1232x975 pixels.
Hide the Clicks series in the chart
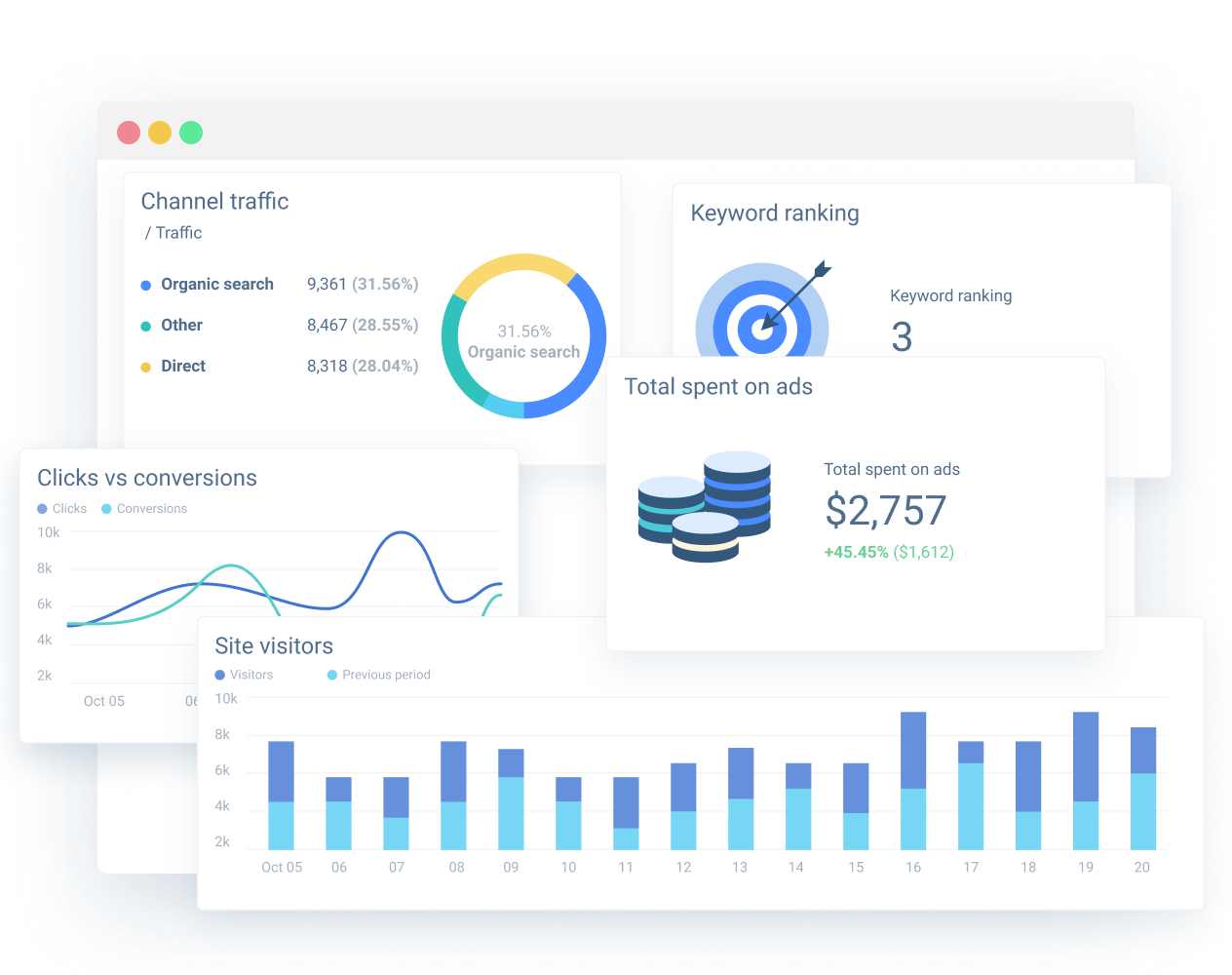pyautogui.click(x=40, y=508)
